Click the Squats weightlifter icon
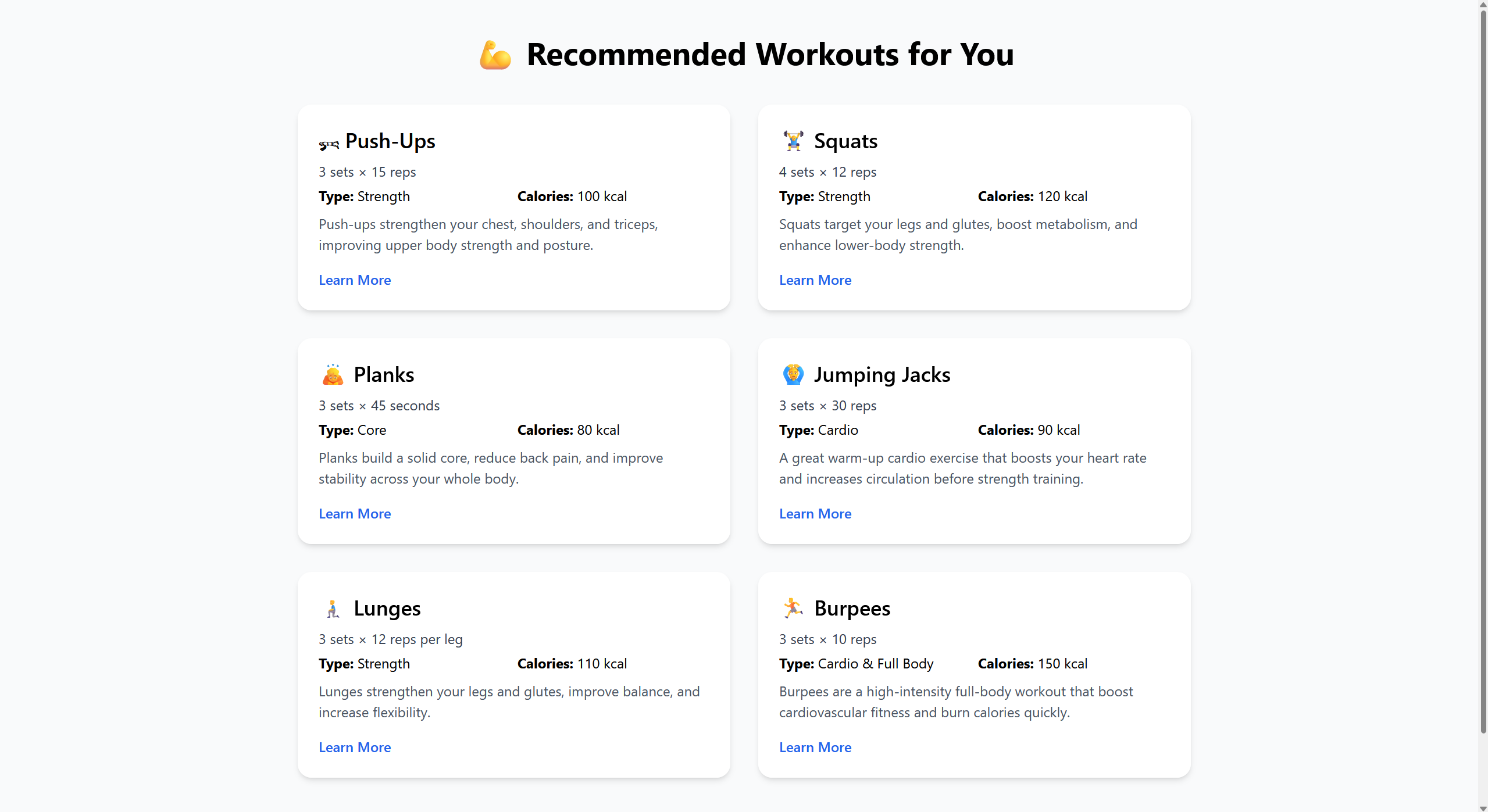1488x812 pixels. (x=793, y=141)
